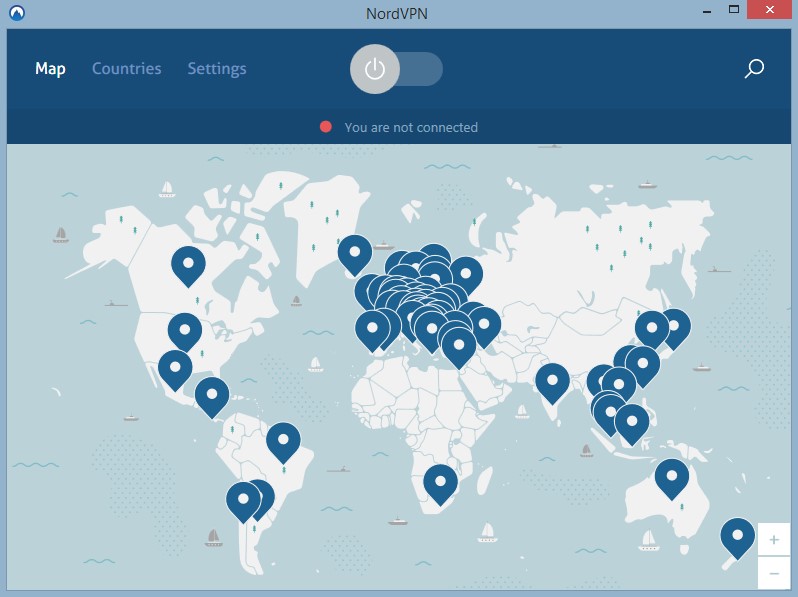Image resolution: width=798 pixels, height=597 pixels.
Task: Select the Map tab
Action: click(x=50, y=69)
